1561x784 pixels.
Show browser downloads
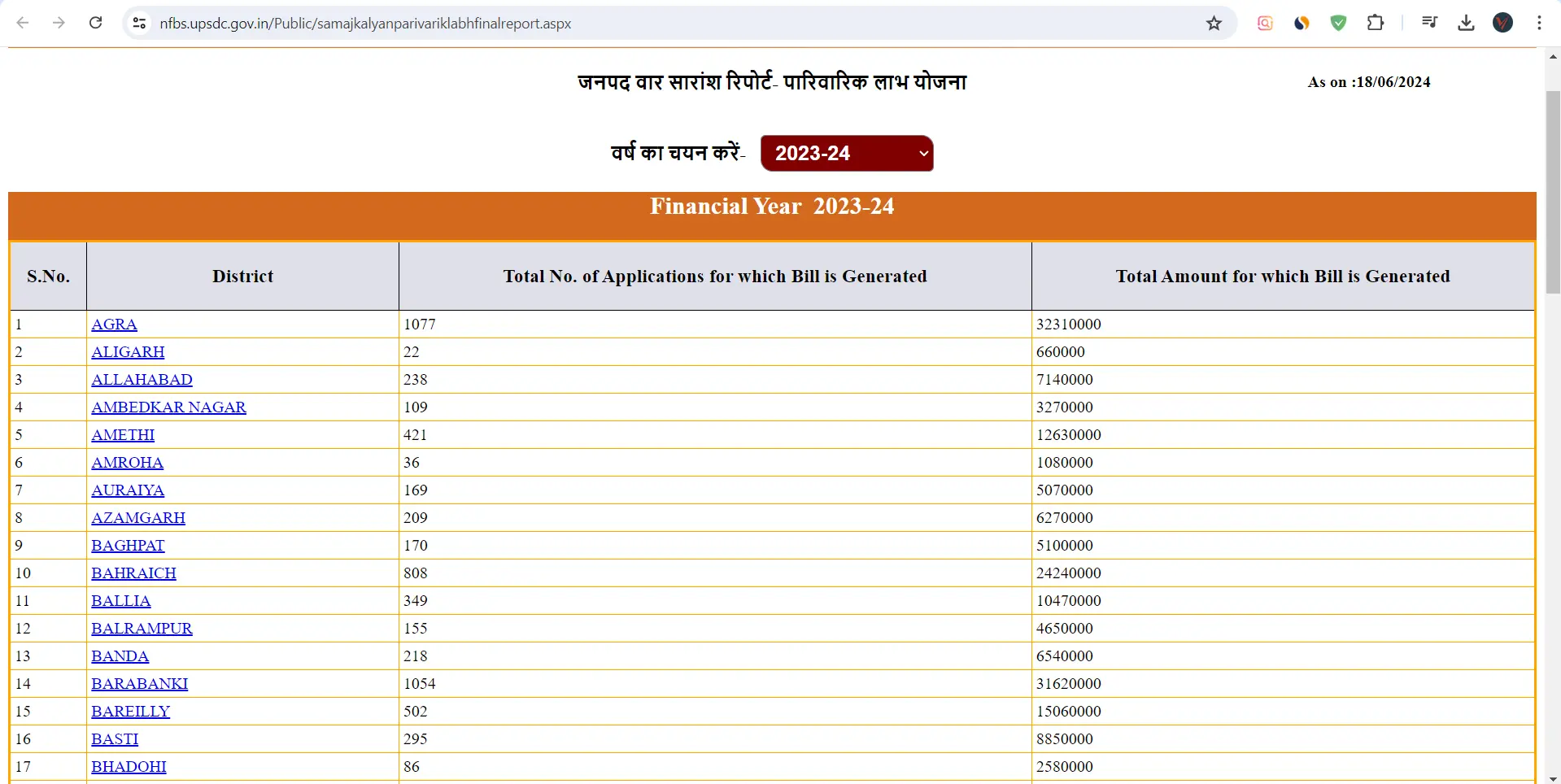(1466, 23)
